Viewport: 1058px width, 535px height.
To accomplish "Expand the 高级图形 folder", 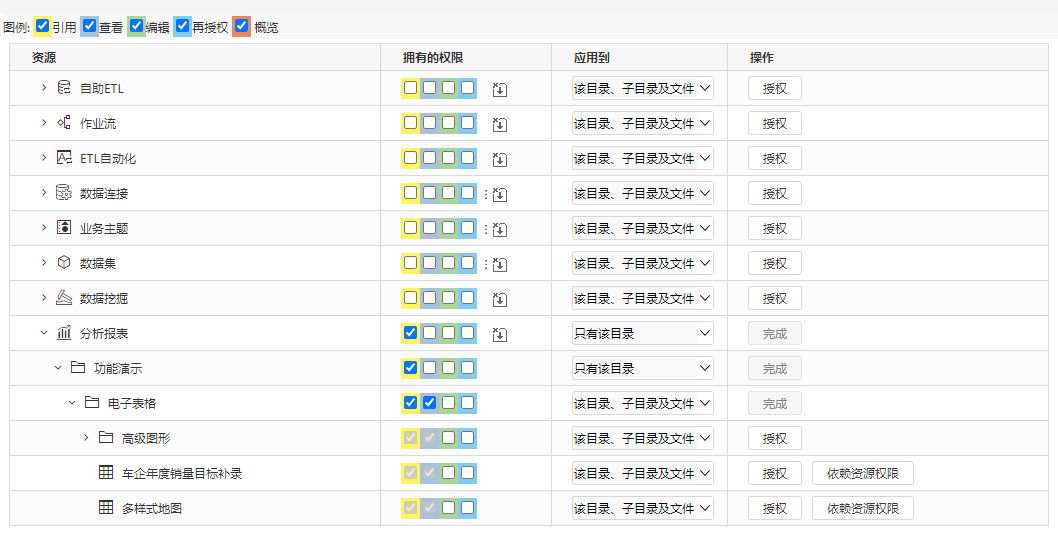I will click(86, 438).
